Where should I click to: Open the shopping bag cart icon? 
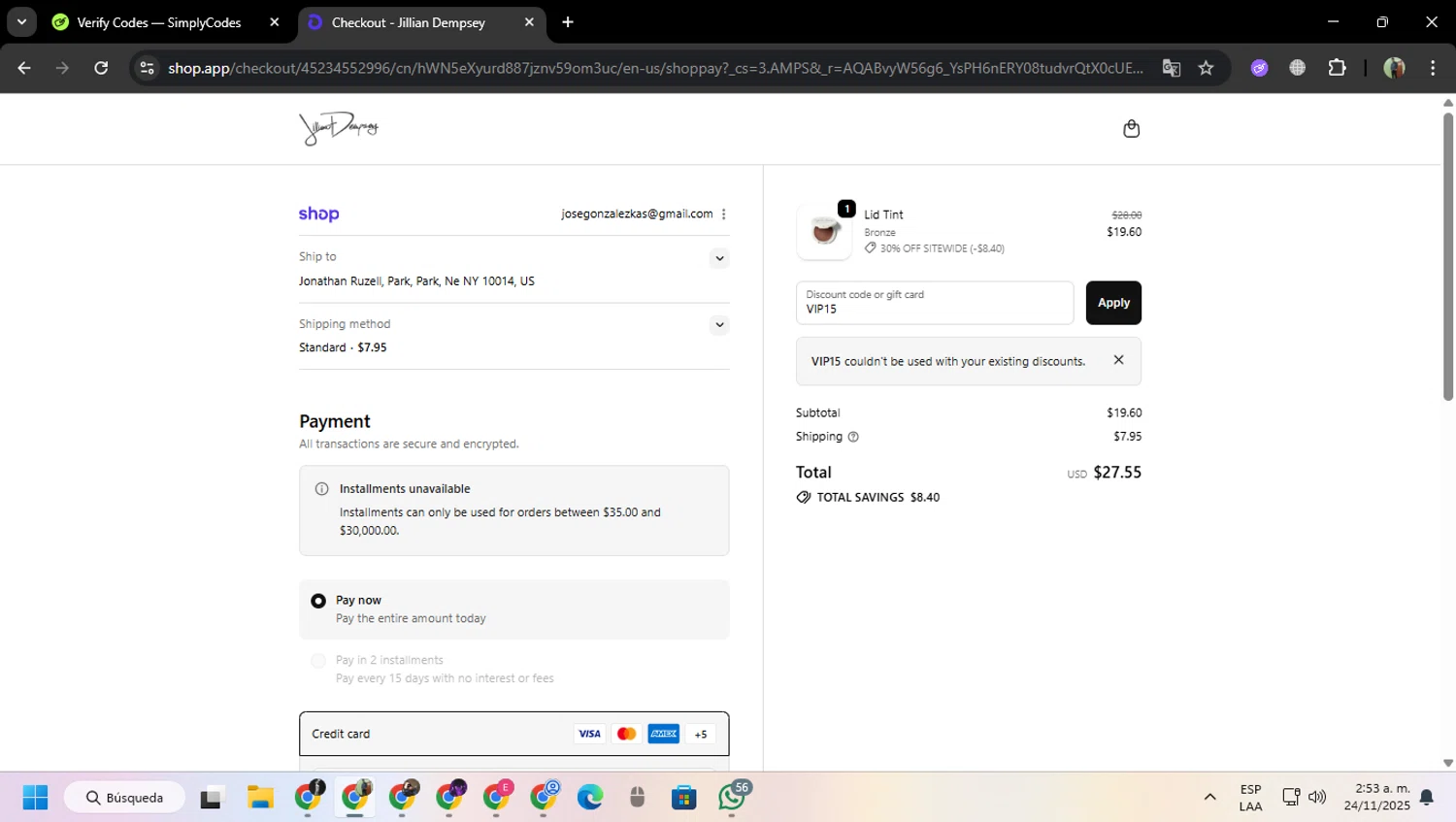[1131, 129]
